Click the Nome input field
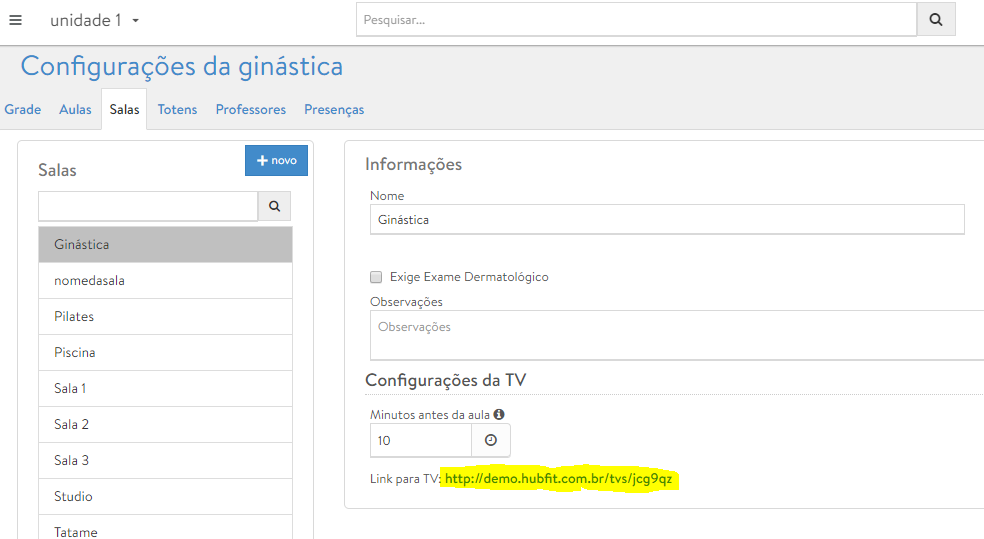 point(666,219)
